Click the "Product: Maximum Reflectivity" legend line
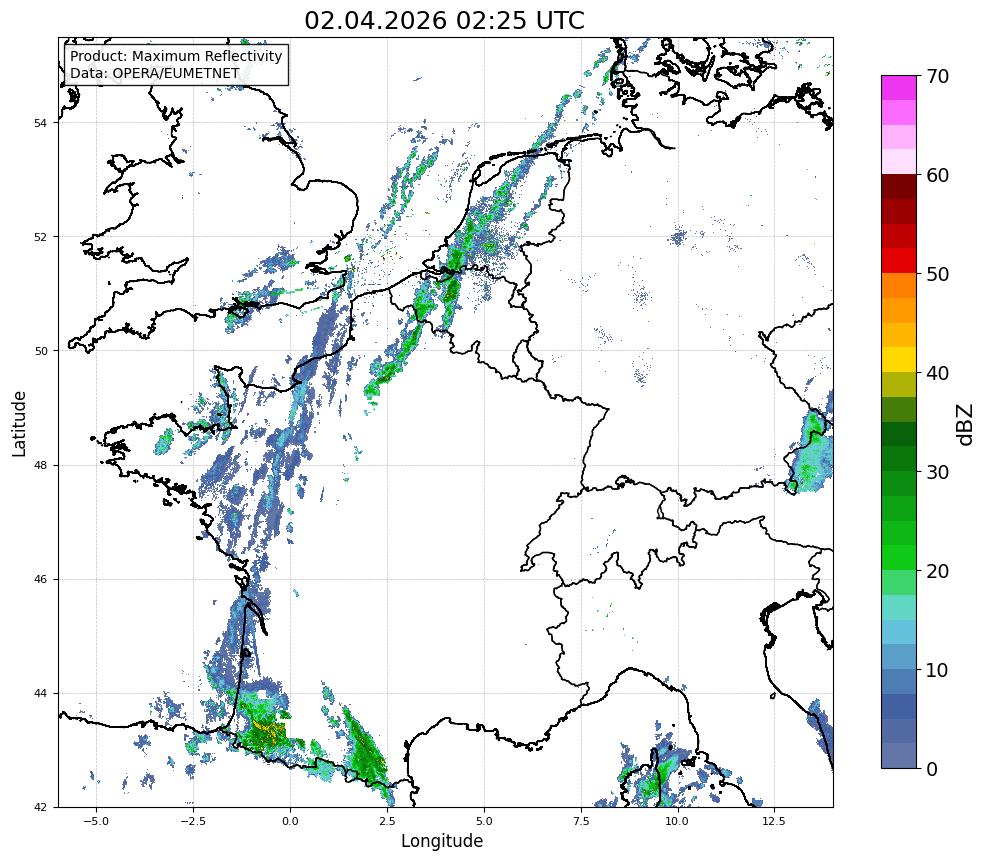 pyautogui.click(x=176, y=56)
